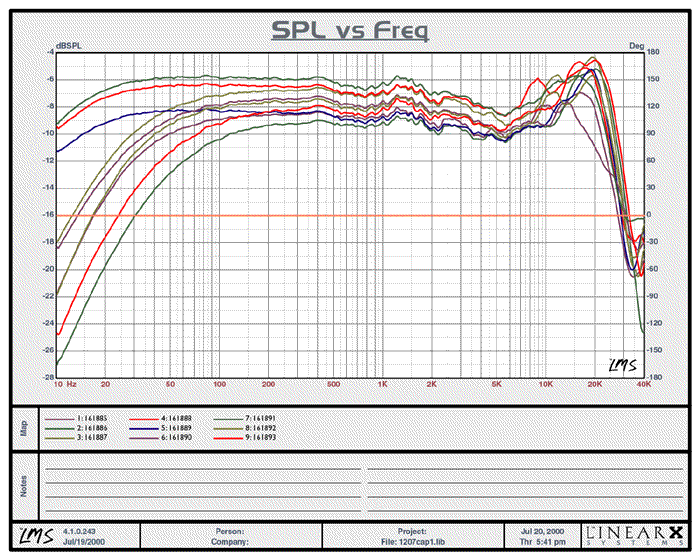The image size is (700, 560).
Task: Click the '500' frequency axis label
Action: click(333, 384)
